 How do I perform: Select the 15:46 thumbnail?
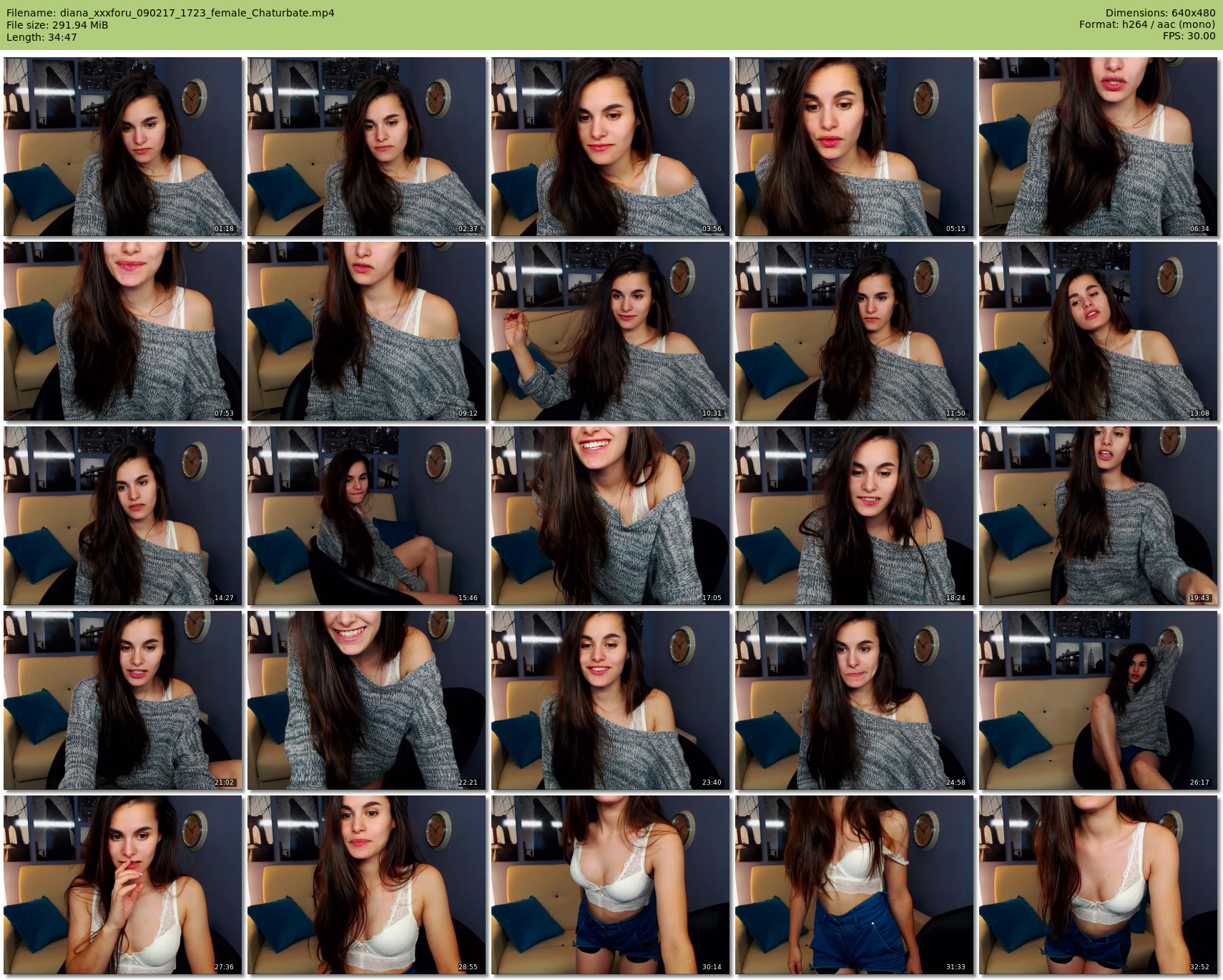[367, 516]
